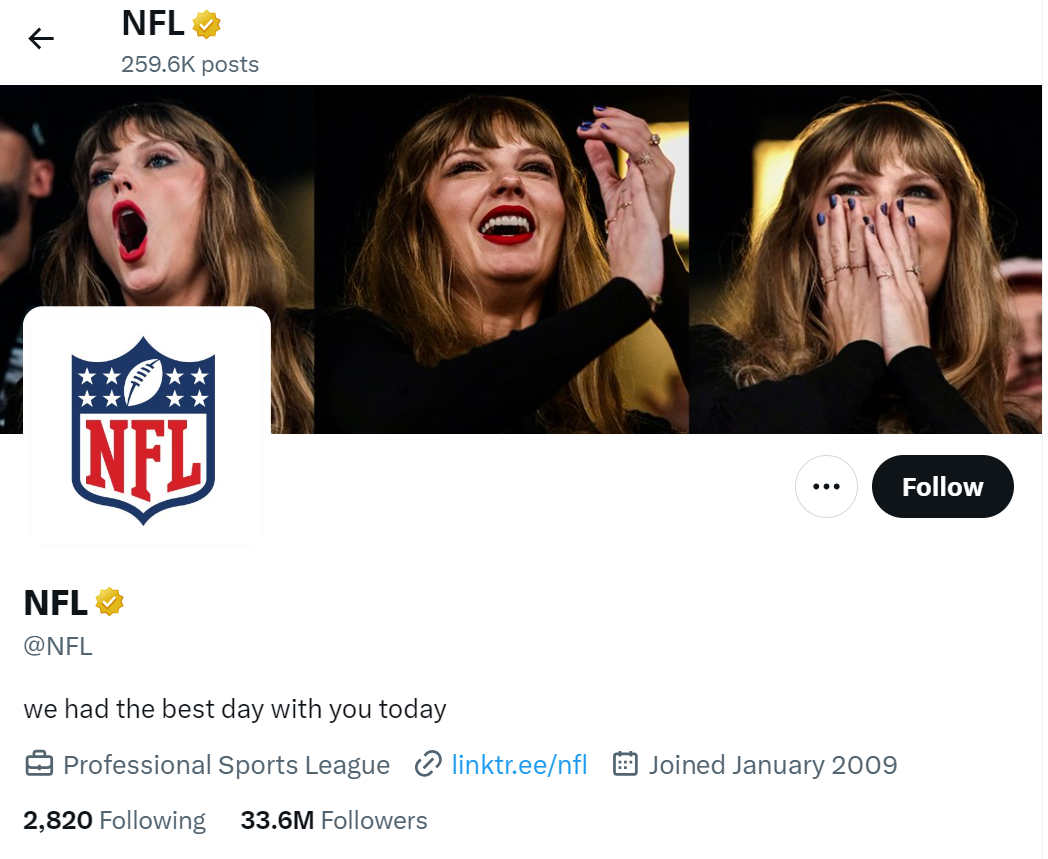Open the NFL shield profile picture
The width and height of the screenshot is (1048, 859).
click(x=144, y=429)
